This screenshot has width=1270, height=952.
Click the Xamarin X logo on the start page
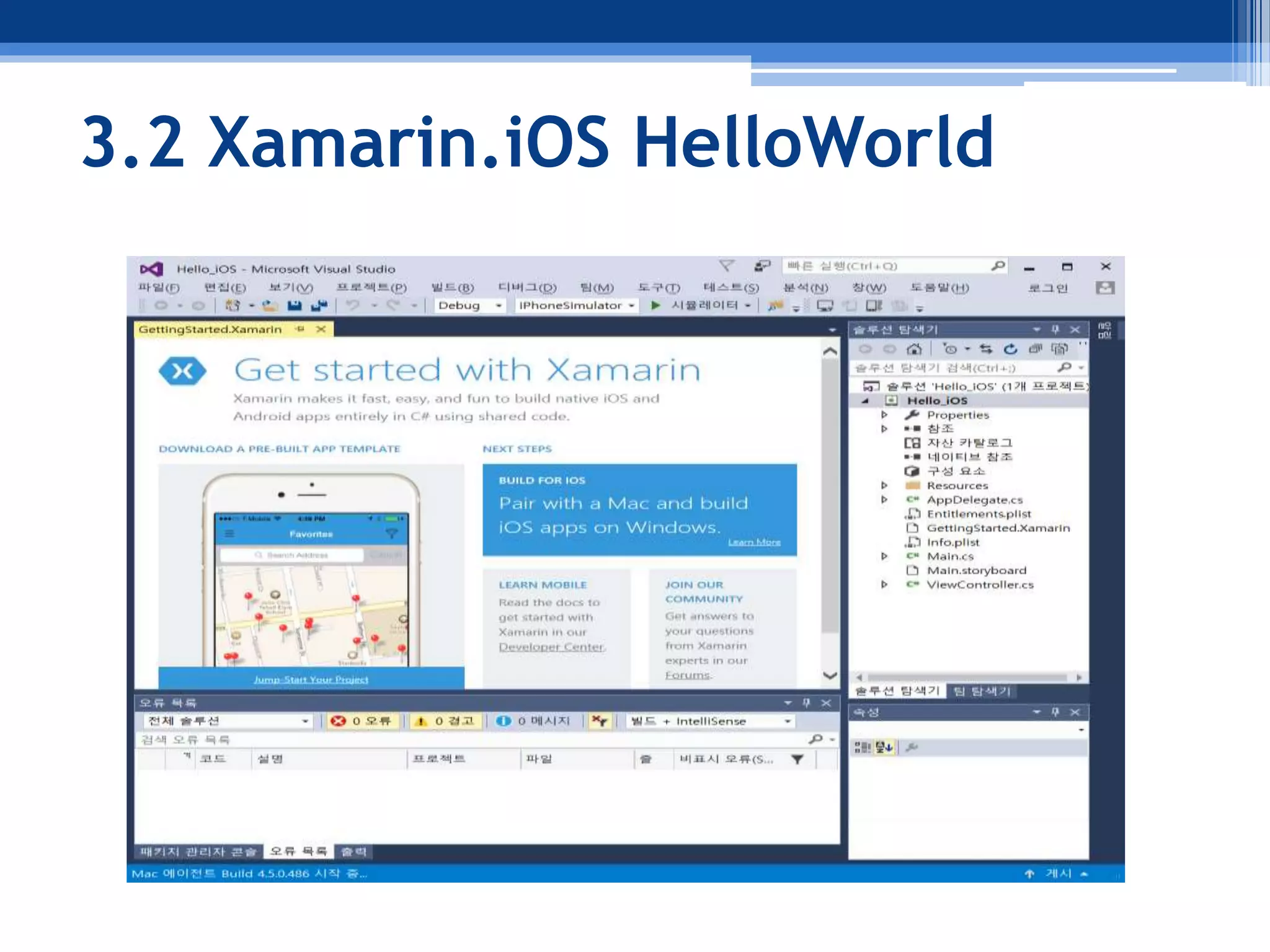[x=182, y=371]
